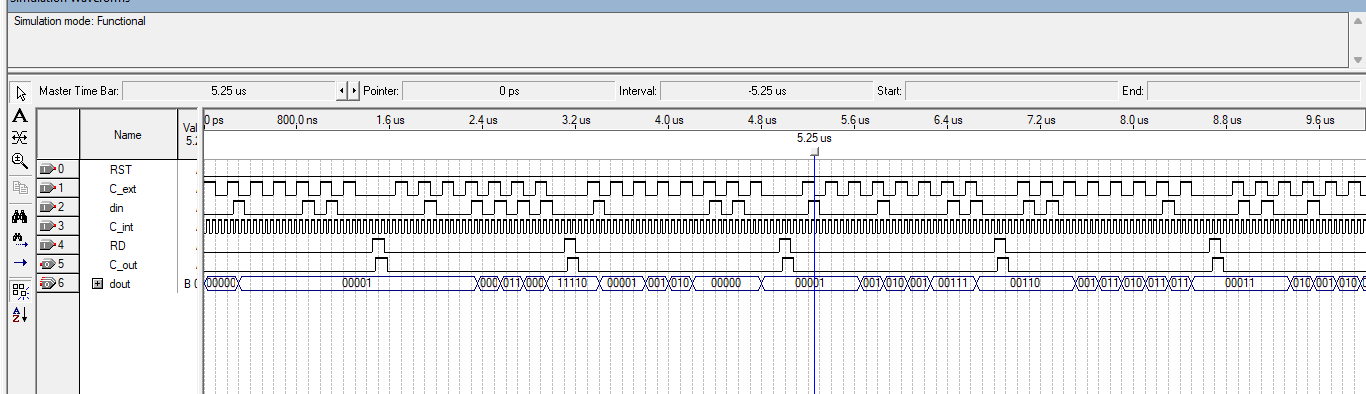This screenshot has height=394, width=1366.
Task: Click the scrollbar down arrow in simulation mode box
Action: 1358,60
